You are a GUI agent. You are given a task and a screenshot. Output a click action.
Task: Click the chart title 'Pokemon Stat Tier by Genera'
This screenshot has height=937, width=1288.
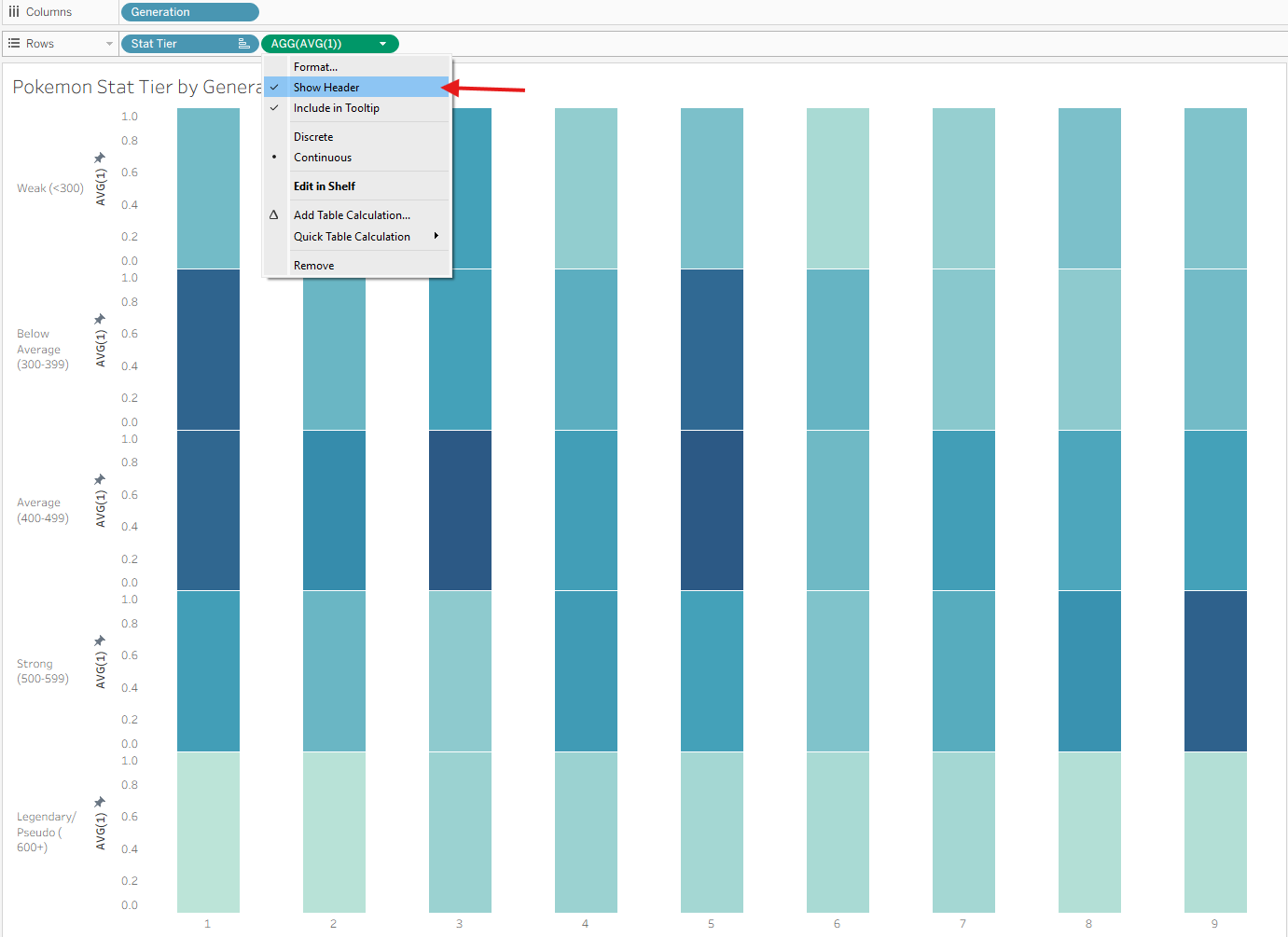point(137,87)
